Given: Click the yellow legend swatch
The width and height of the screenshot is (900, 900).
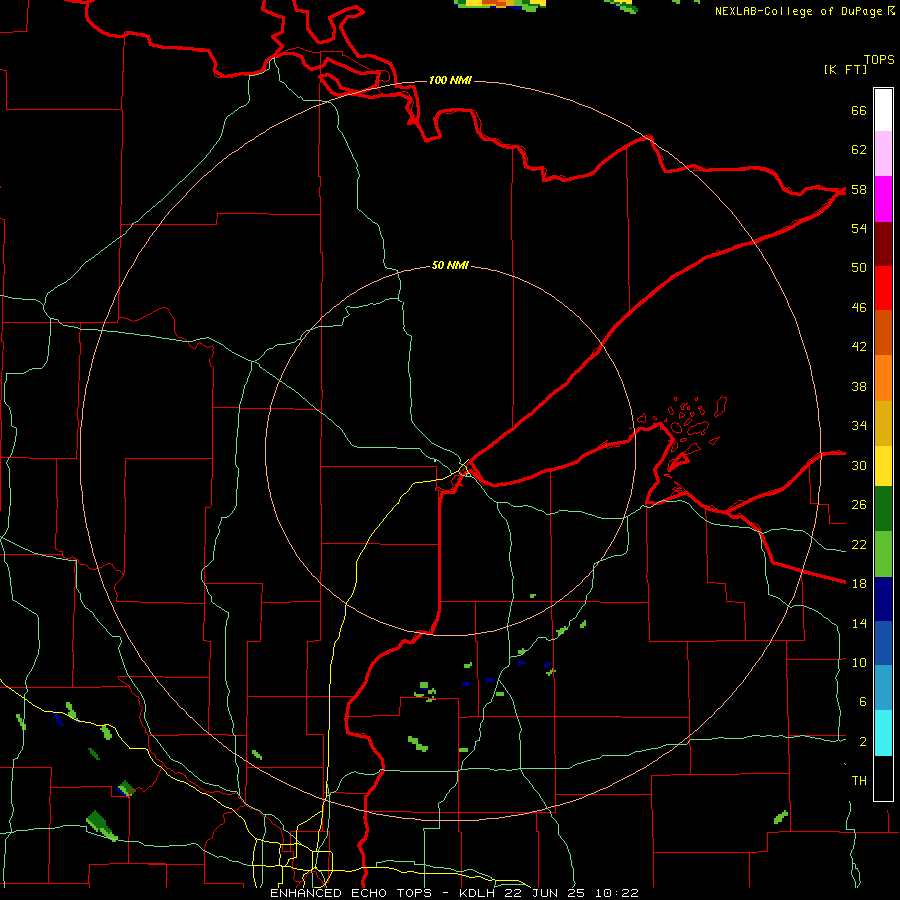Looking at the screenshot, I should tap(883, 466).
